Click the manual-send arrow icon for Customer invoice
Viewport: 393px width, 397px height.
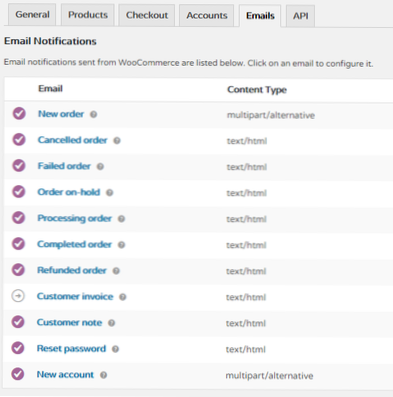(x=18, y=296)
